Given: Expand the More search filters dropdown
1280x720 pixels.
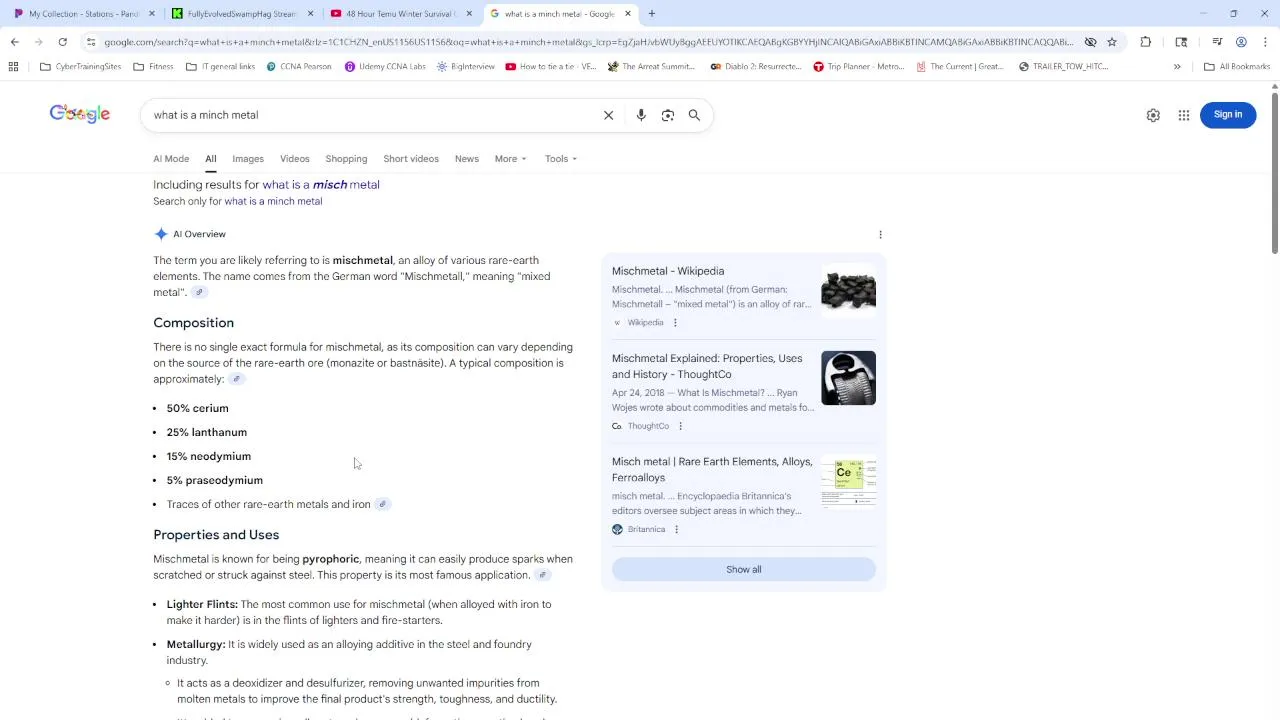Looking at the screenshot, I should (510, 159).
